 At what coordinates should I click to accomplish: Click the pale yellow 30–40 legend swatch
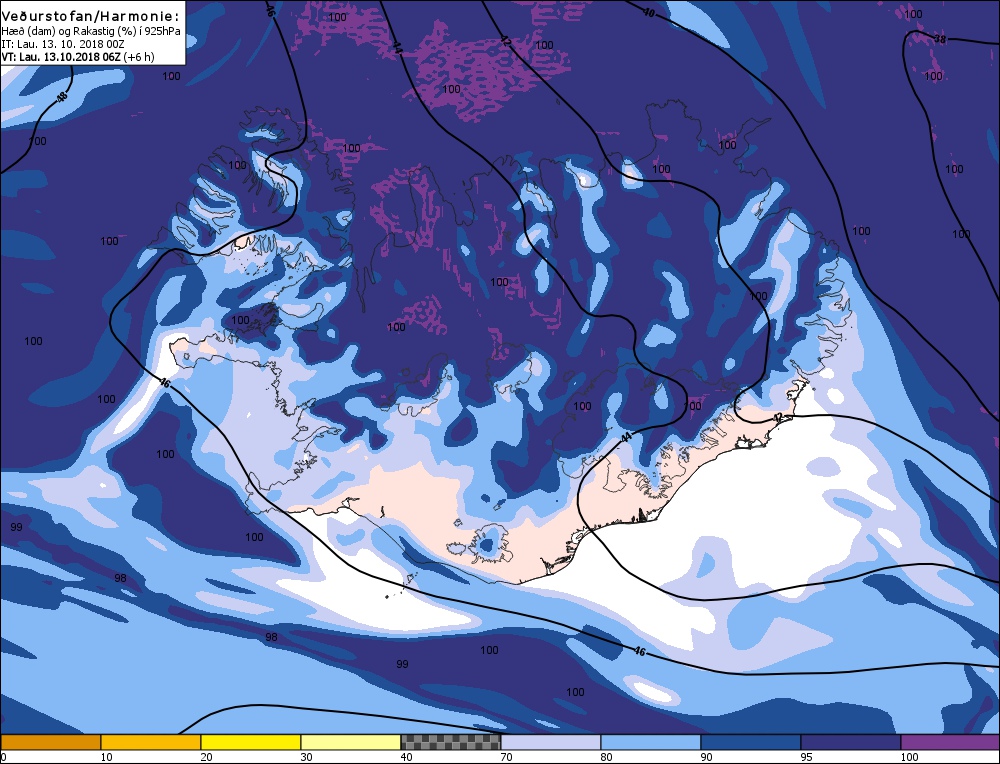click(351, 742)
